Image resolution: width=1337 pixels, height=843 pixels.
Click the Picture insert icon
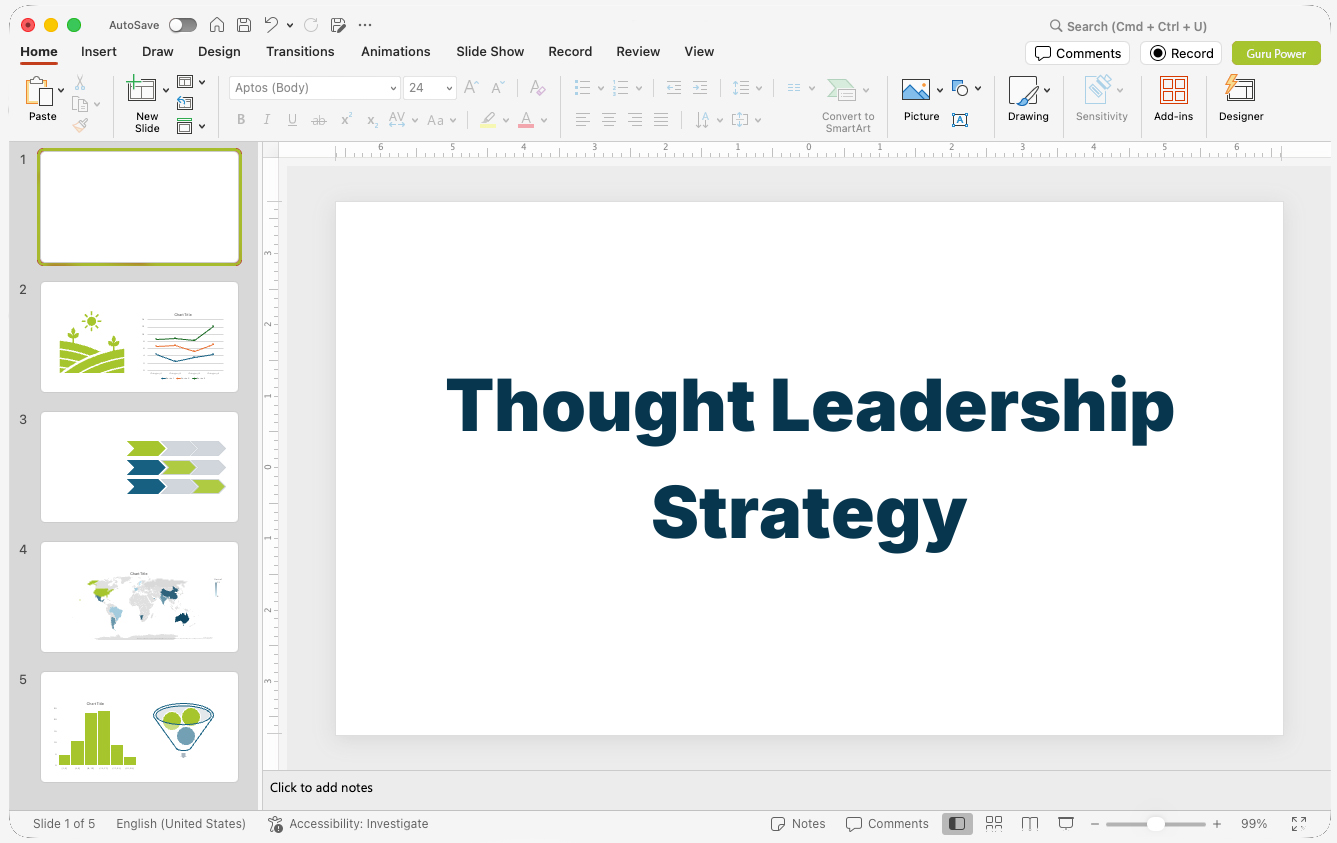[916, 91]
